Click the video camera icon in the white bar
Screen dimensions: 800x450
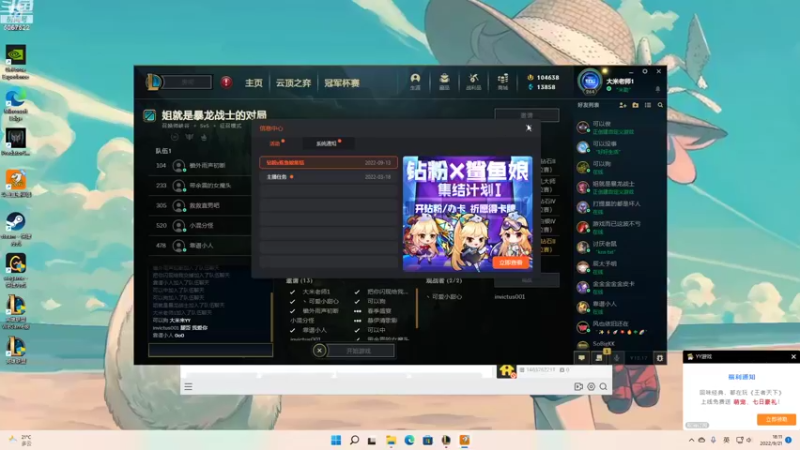(578, 387)
